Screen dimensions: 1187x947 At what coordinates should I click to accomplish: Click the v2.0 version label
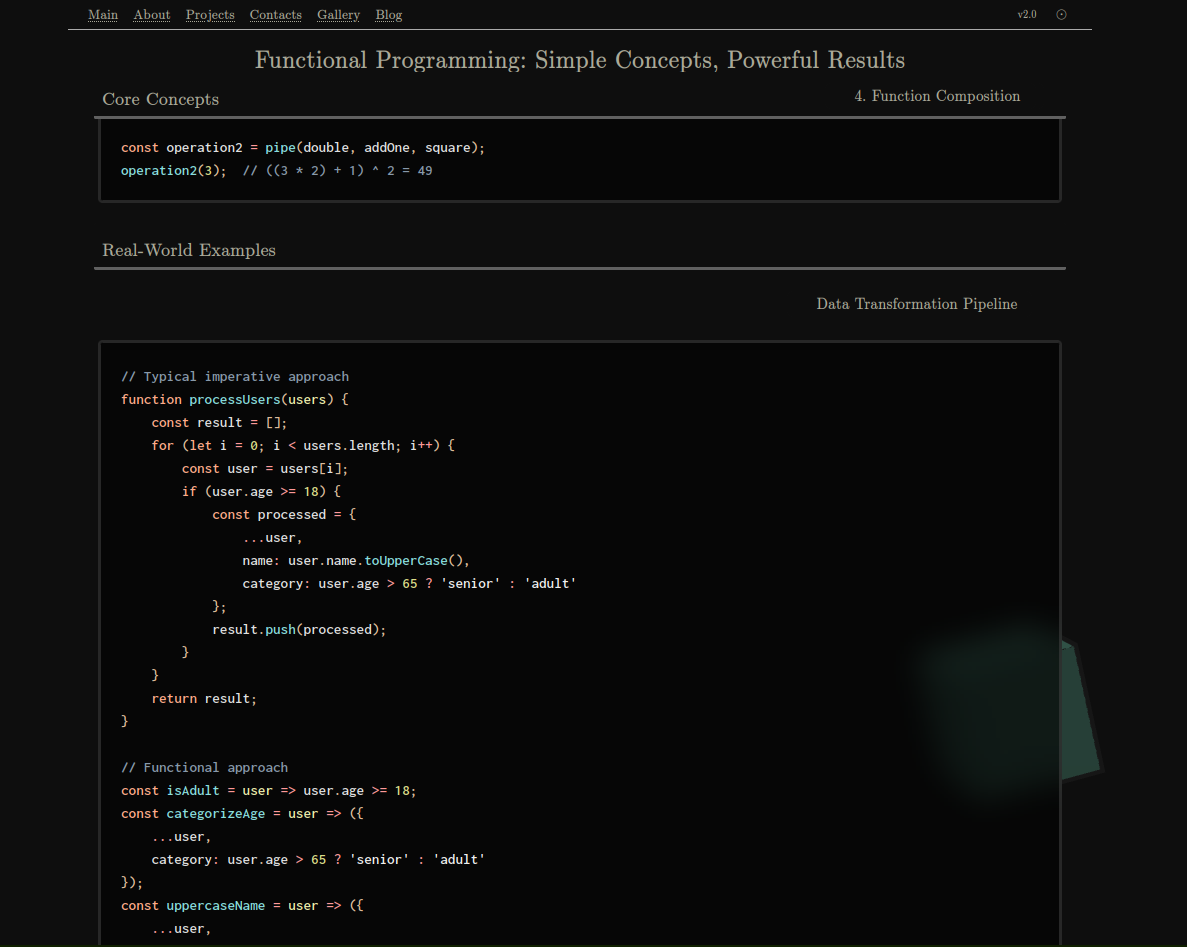[1027, 15]
